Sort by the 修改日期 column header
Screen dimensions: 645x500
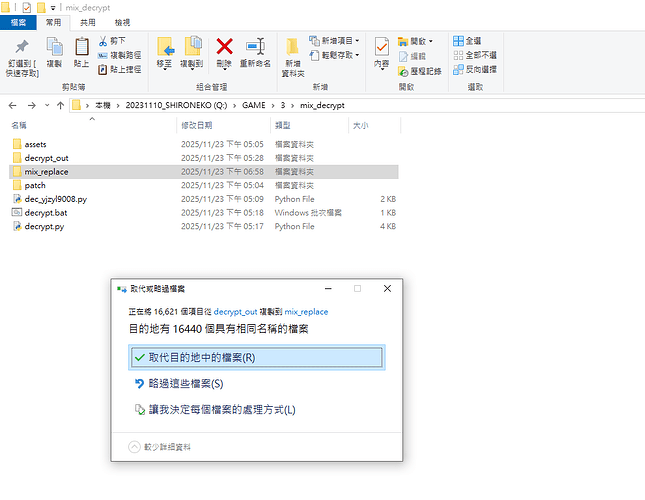(x=196, y=126)
